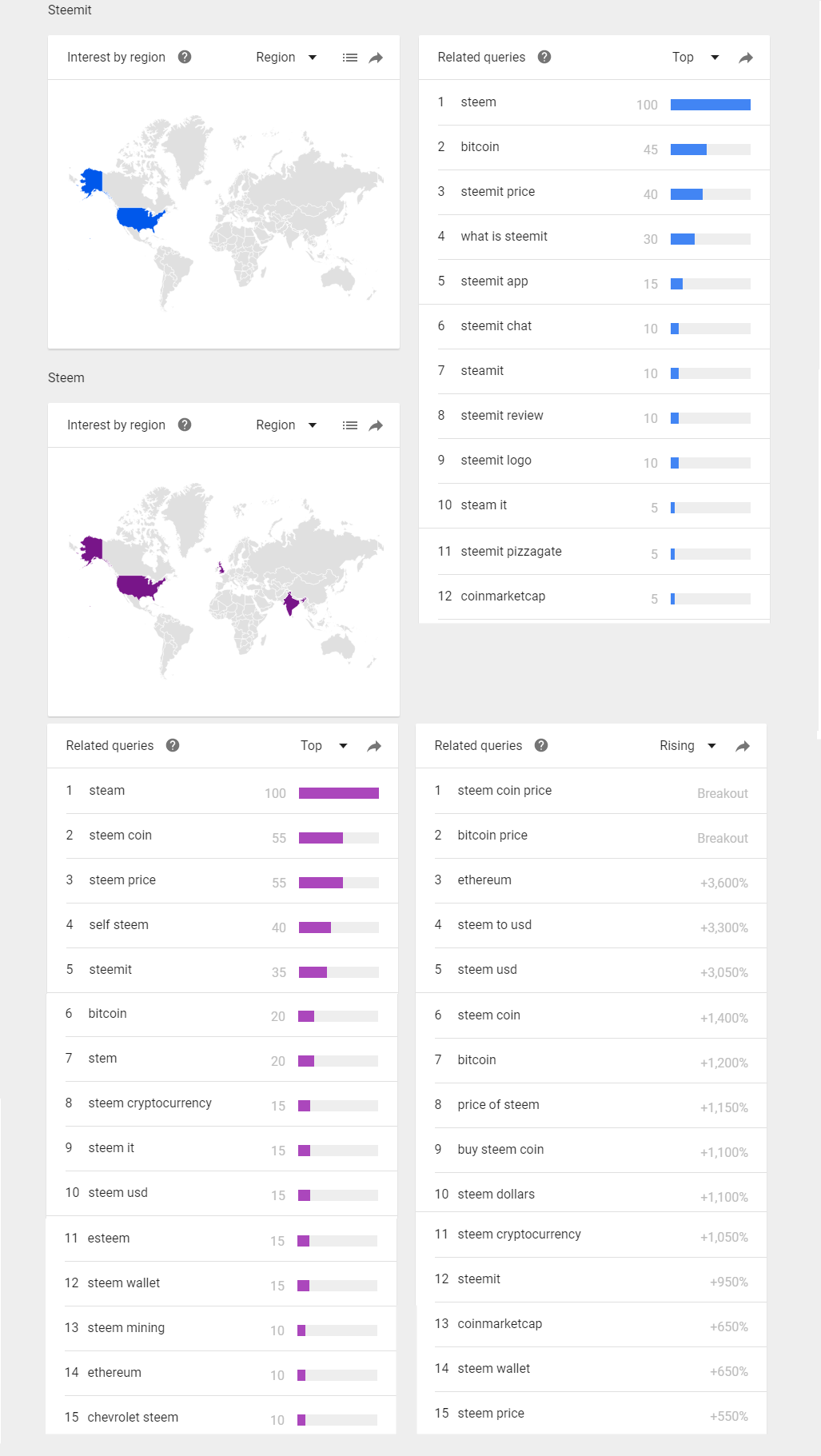Click 'coinmarketcap' rising +650% row
The width and height of the screenshot is (821, 1456).
pyautogui.click(x=592, y=1324)
